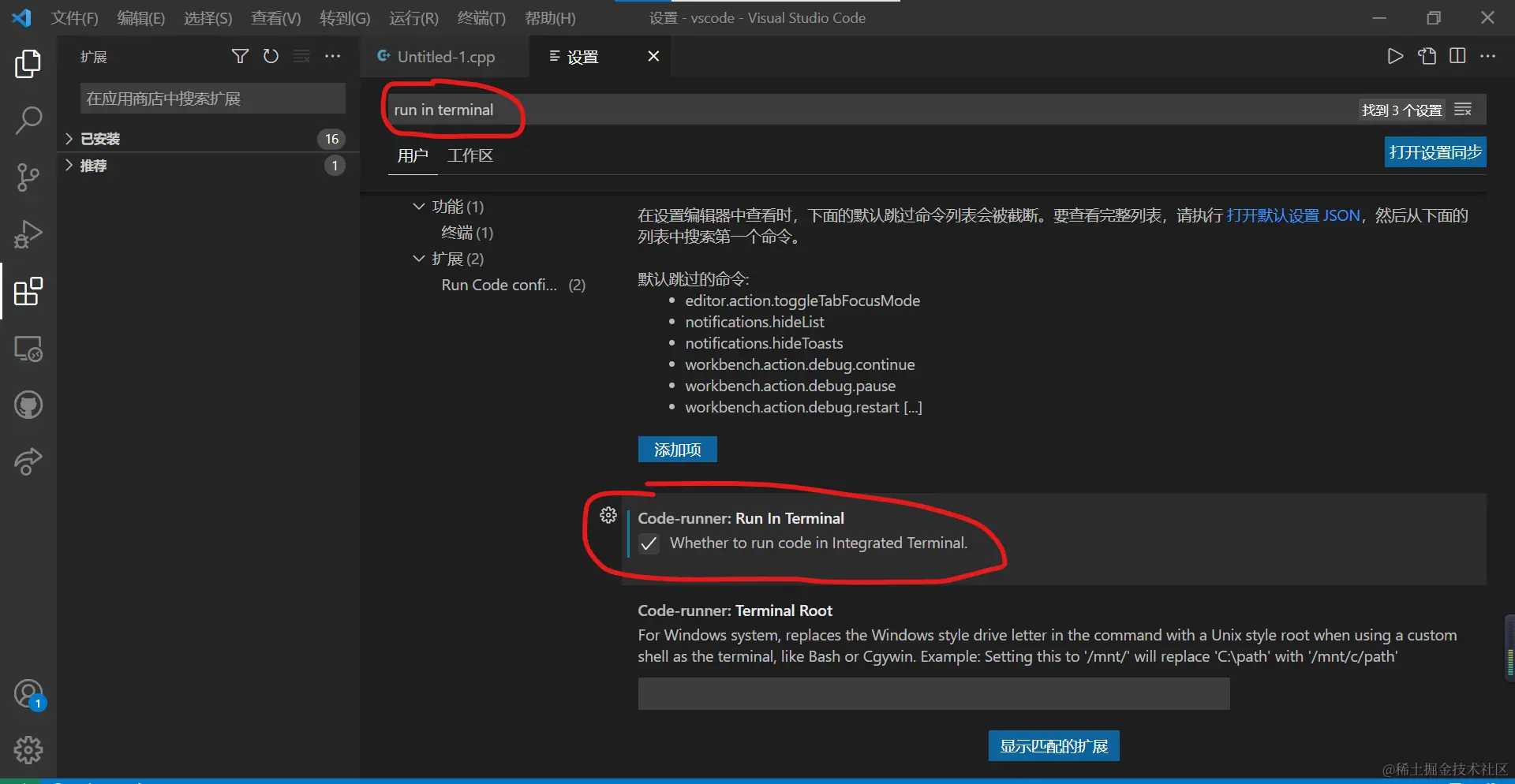Click editor.action.toggleTabFocusMode list entry

(802, 301)
